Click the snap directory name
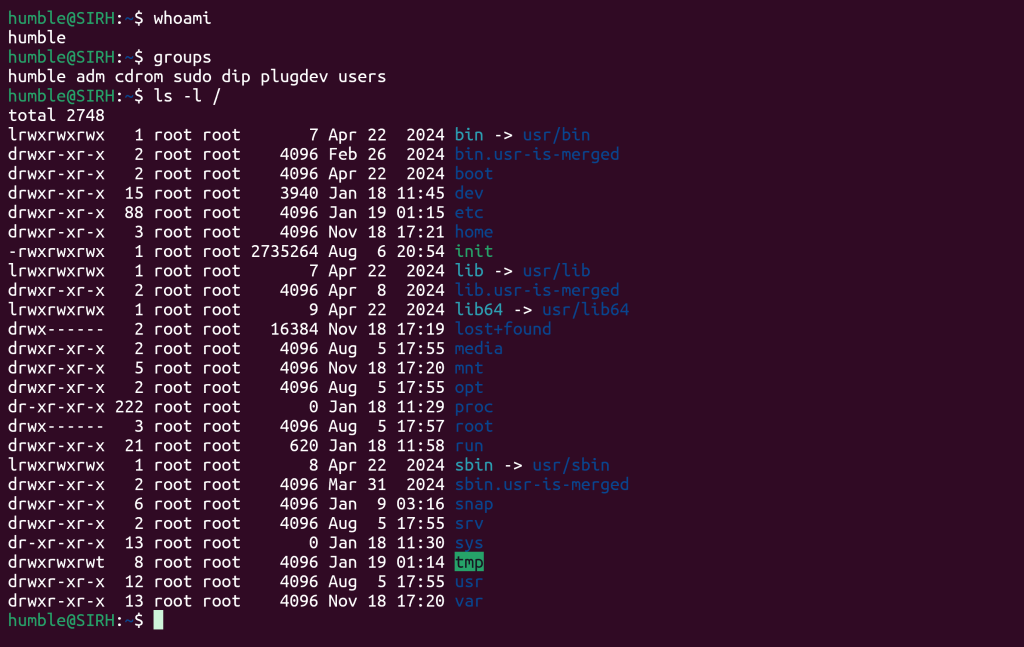Screen dimensions: 1024x647 [x=473, y=504]
